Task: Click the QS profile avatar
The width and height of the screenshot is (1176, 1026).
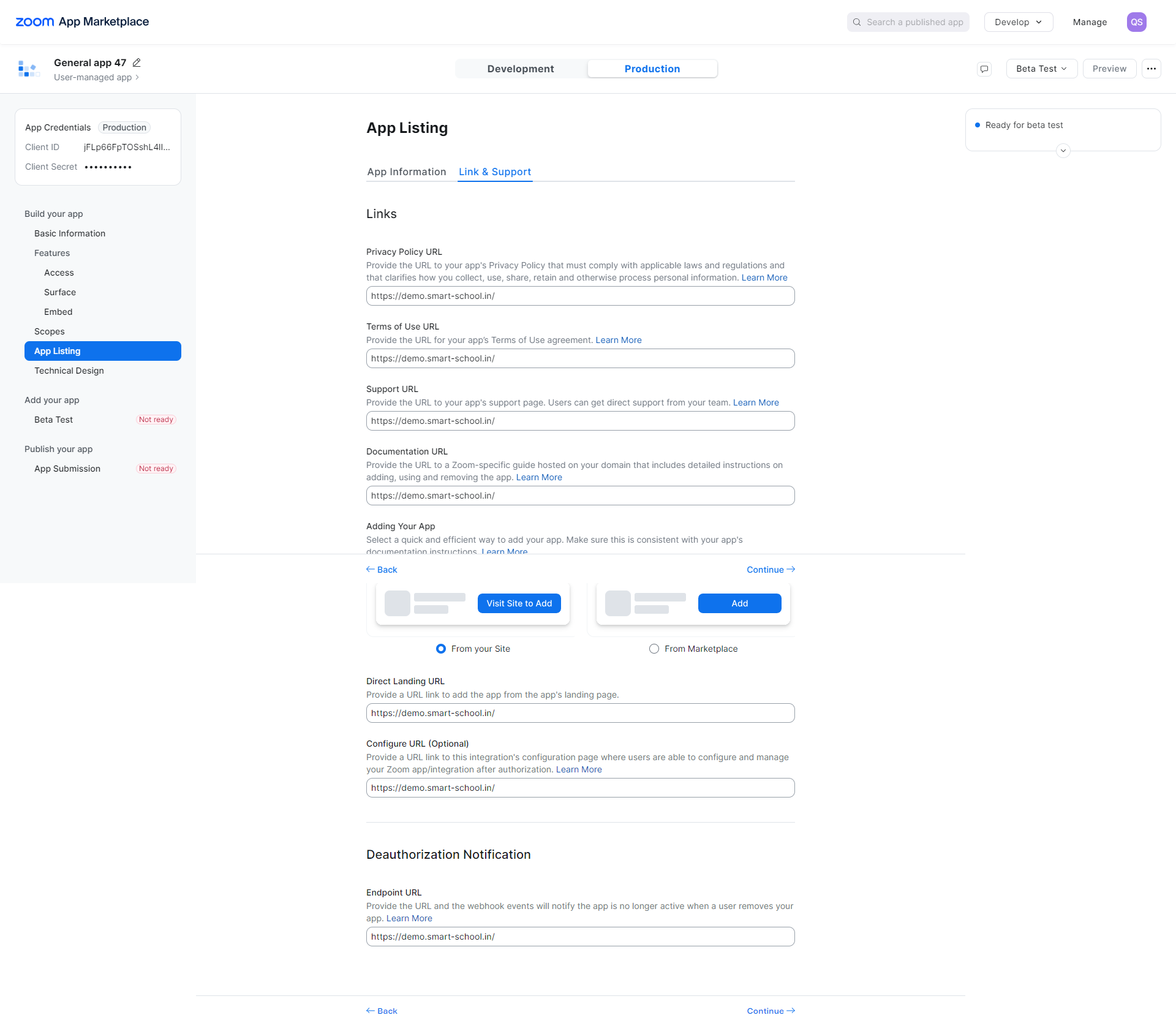Action: point(1137,21)
